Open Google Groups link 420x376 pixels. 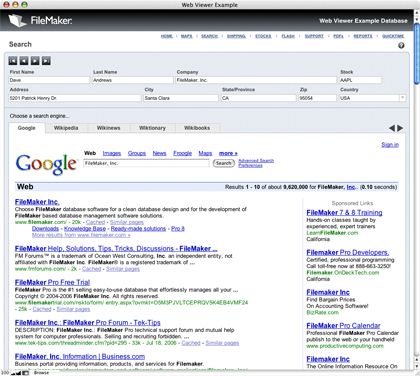pyautogui.click(x=137, y=153)
